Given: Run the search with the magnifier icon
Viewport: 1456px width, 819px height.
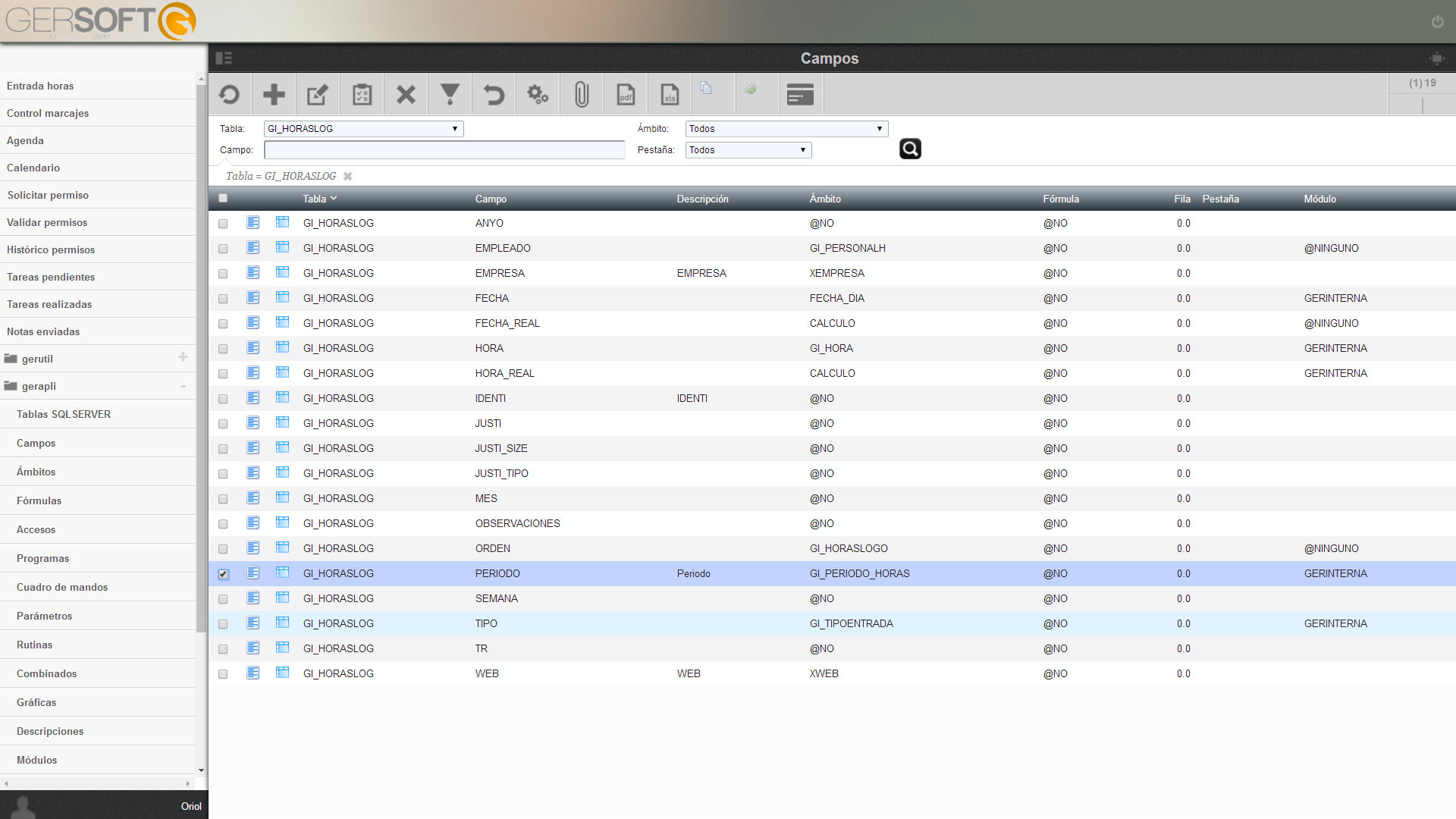Looking at the screenshot, I should point(910,149).
